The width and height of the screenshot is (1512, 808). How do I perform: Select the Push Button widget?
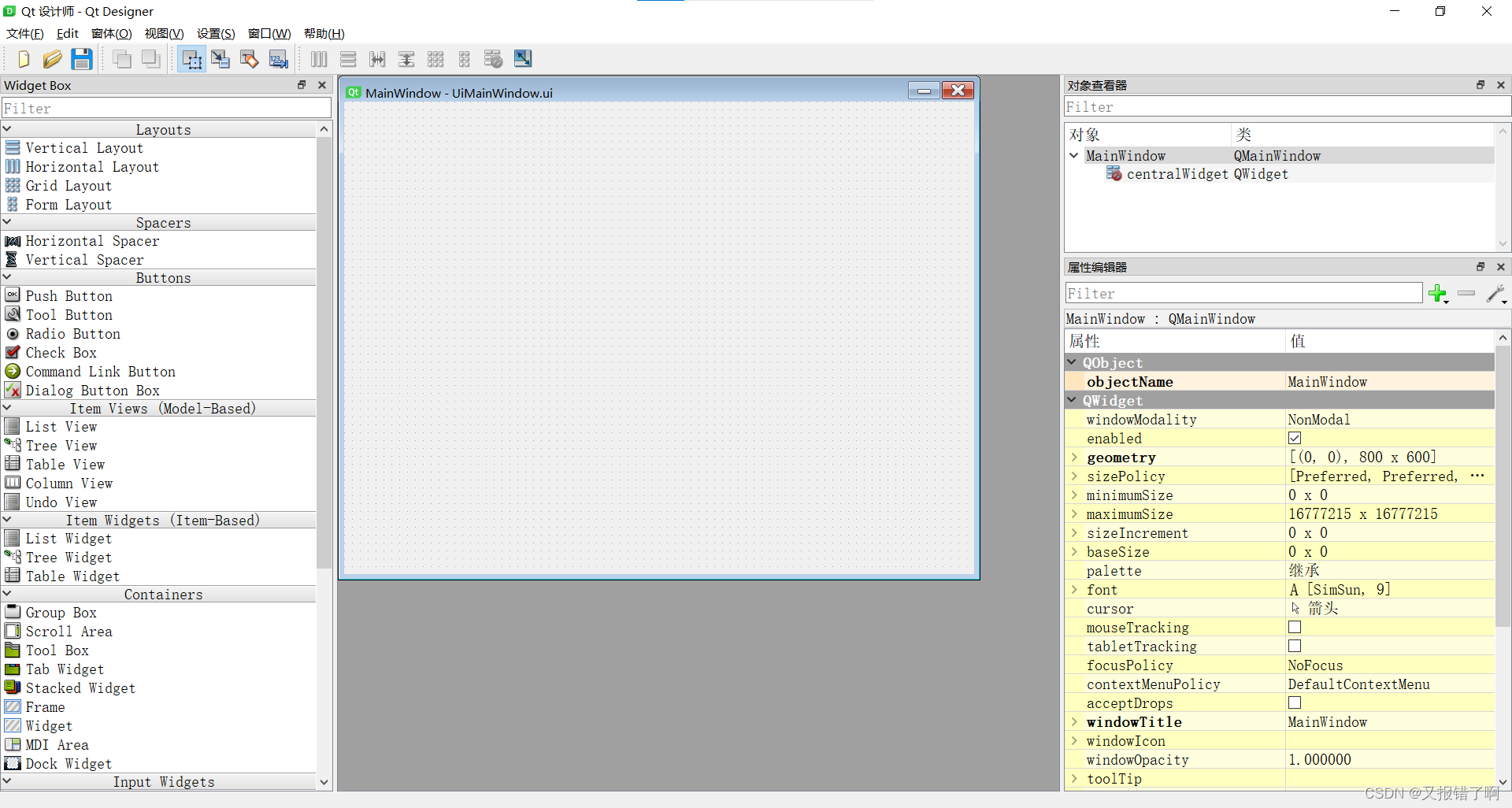click(x=69, y=296)
